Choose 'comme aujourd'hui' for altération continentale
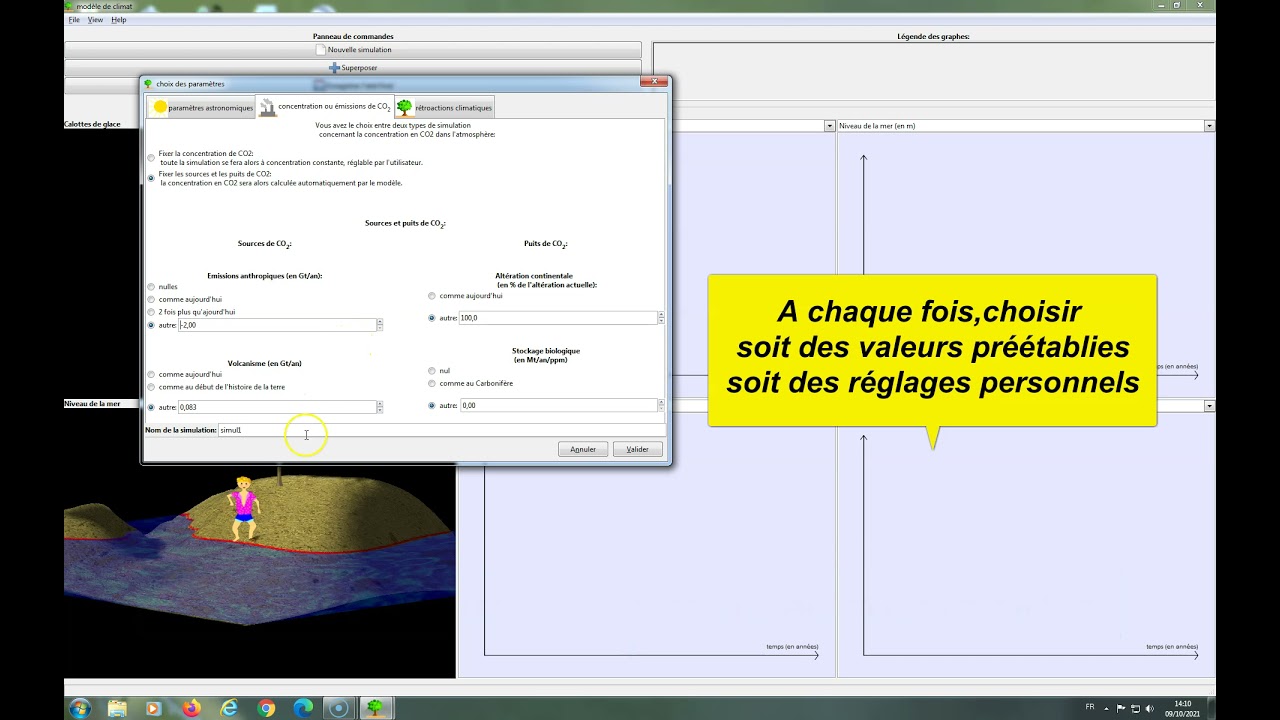Screen dimensions: 1280x720 pos(432,296)
